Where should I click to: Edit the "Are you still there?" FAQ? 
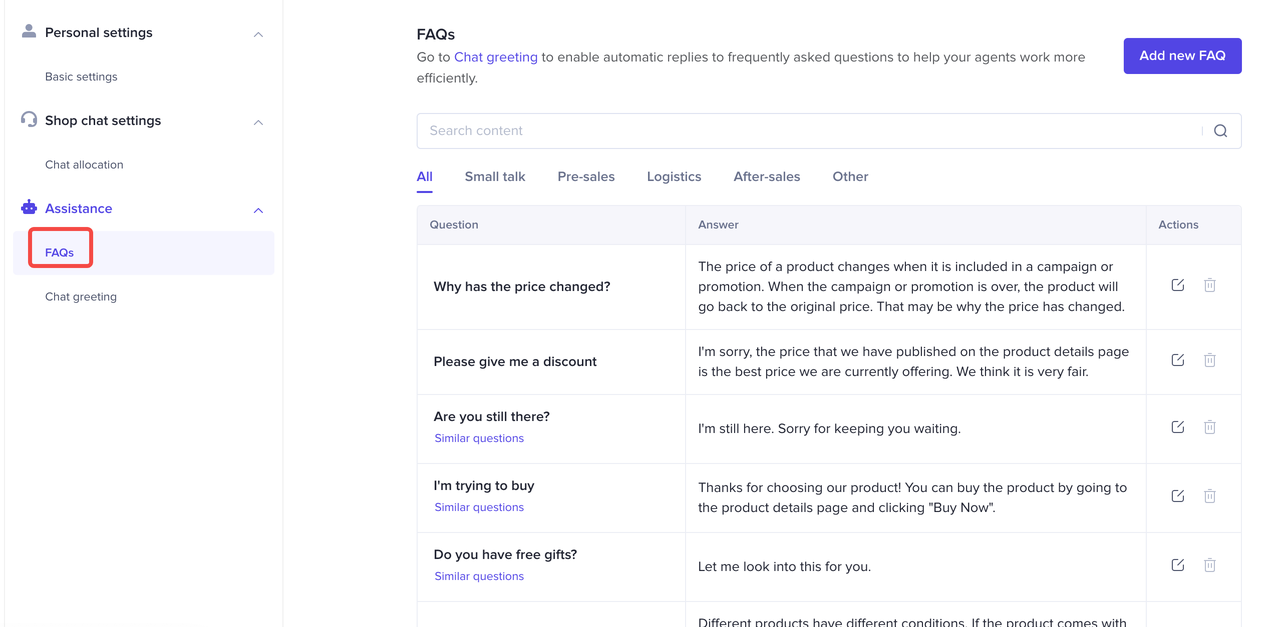tap(1177, 427)
